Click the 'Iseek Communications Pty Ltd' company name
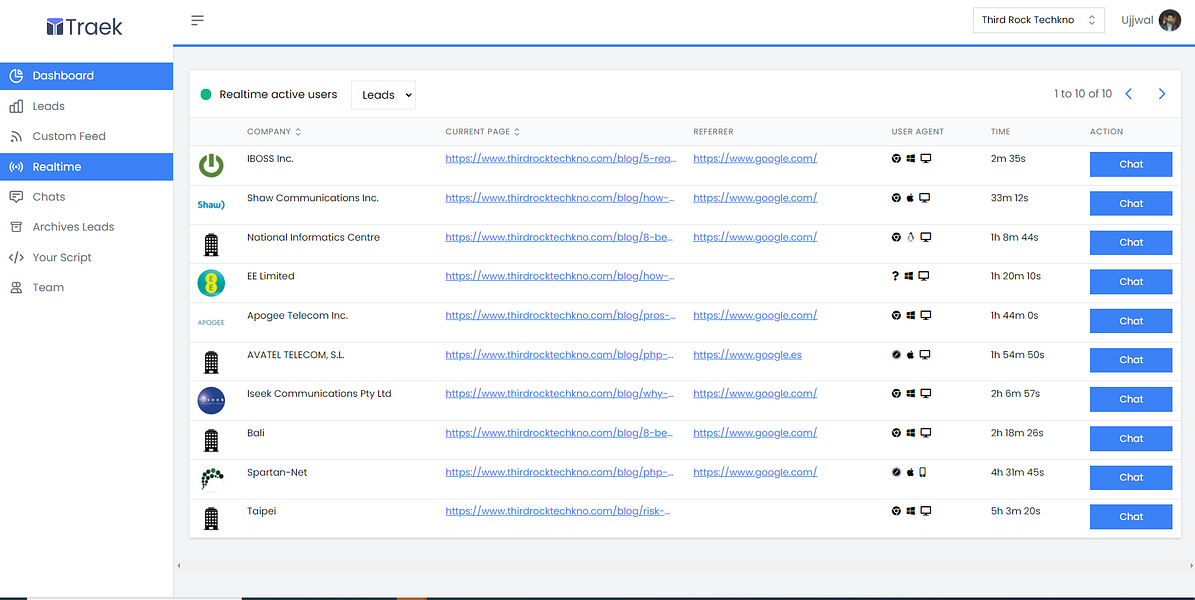 tap(319, 393)
